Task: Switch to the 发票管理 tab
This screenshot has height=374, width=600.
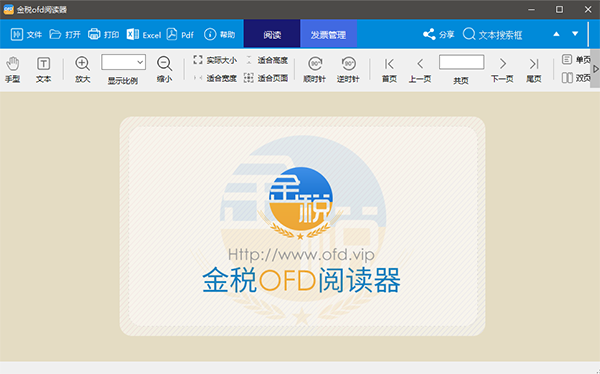Action: coord(328,35)
